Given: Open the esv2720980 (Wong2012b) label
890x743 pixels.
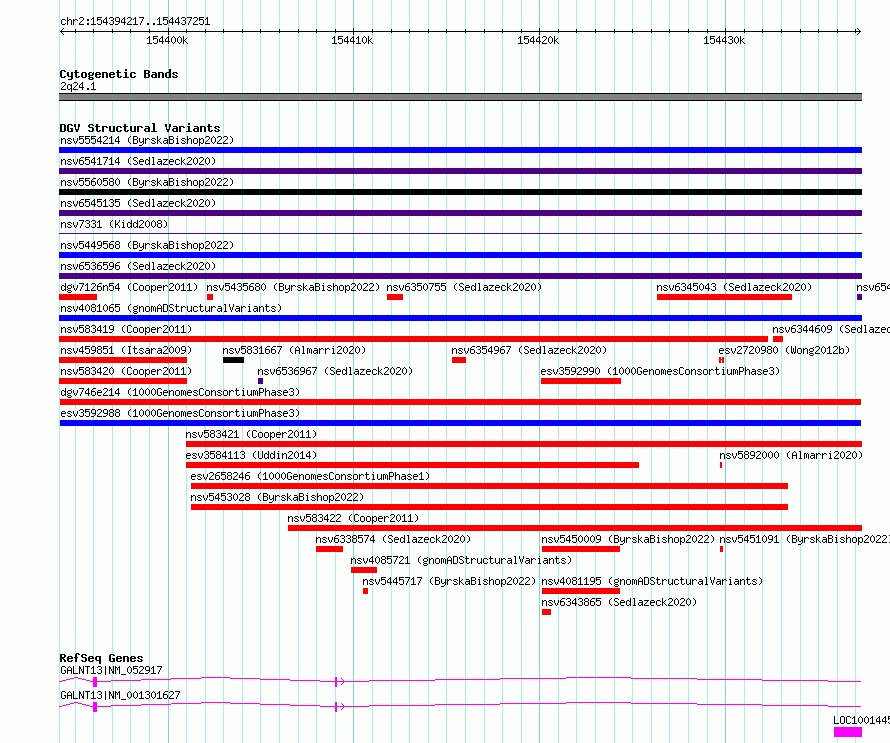Looking at the screenshot, I should [784, 350].
